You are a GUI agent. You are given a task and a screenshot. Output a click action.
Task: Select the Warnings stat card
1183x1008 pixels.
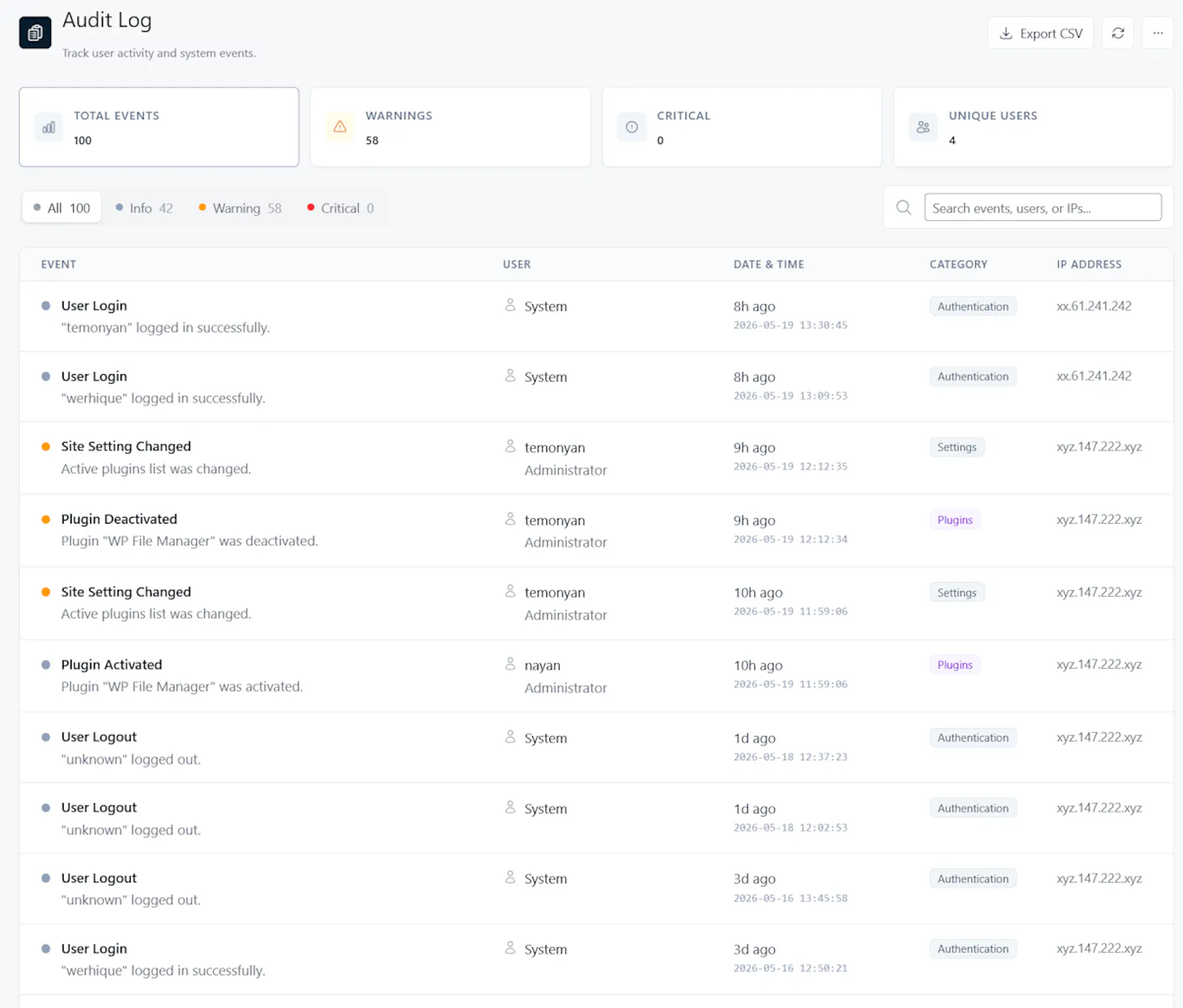click(450, 127)
